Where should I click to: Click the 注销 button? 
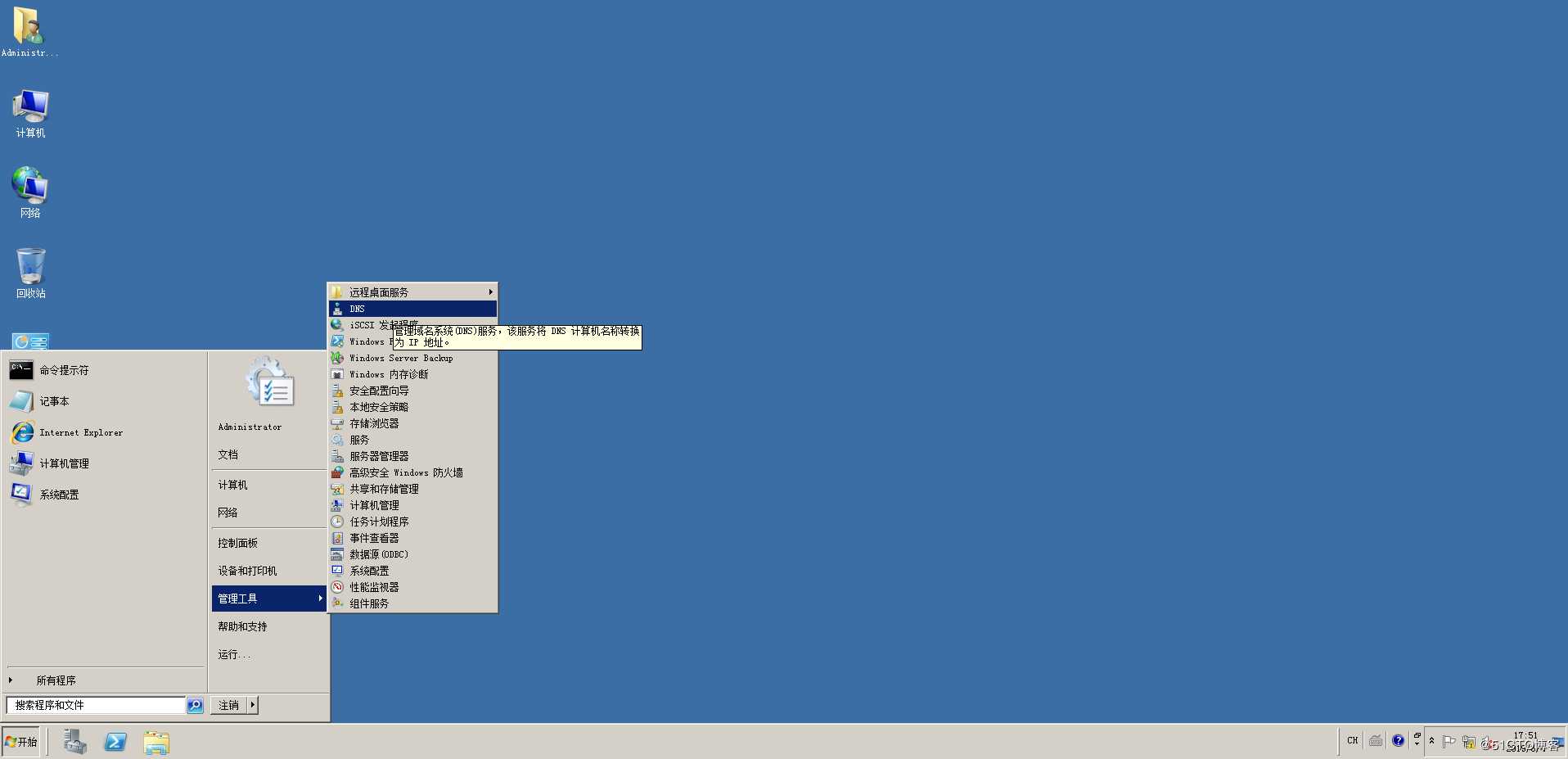228,705
